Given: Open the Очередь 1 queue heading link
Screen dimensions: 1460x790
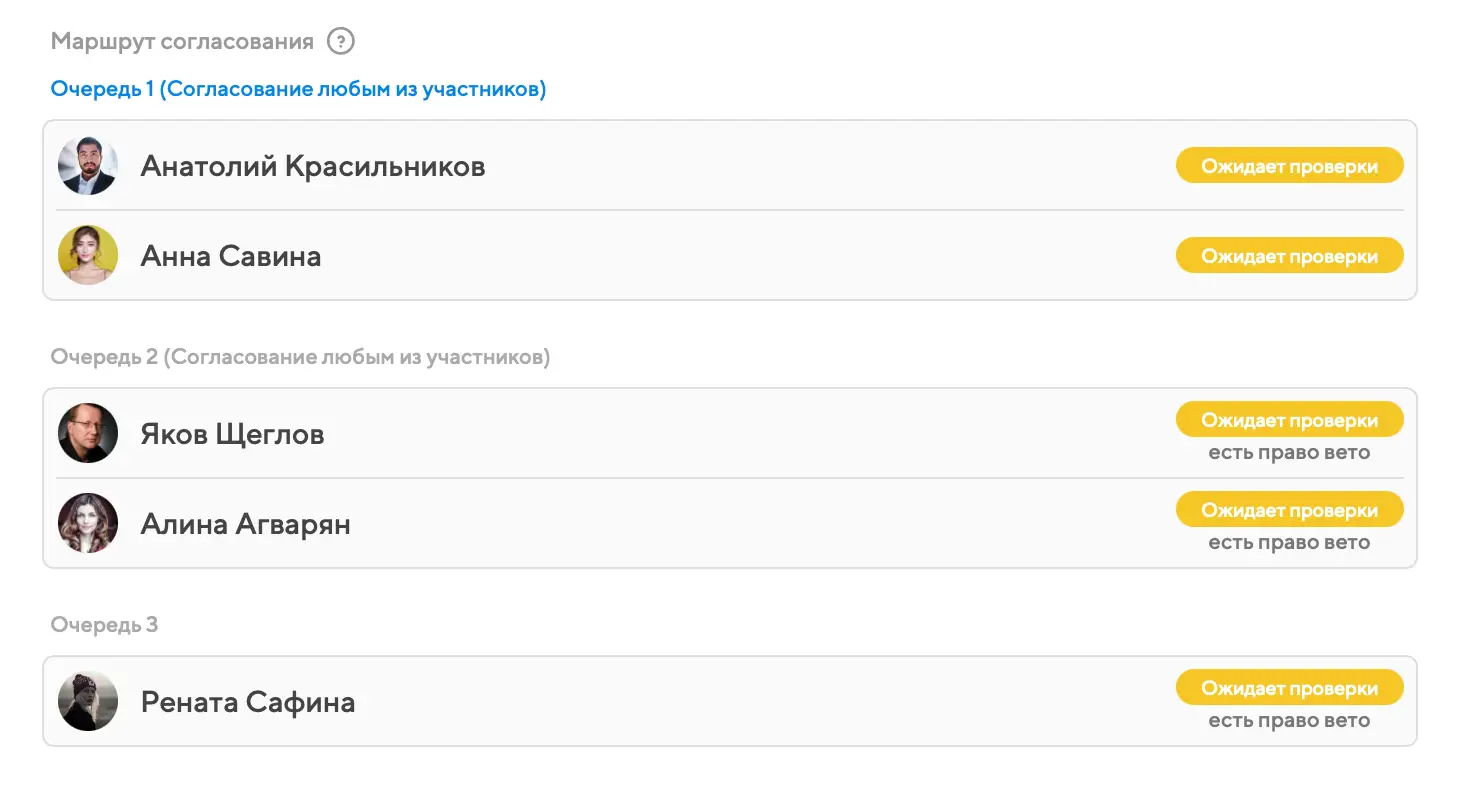Looking at the screenshot, I should coord(298,89).
